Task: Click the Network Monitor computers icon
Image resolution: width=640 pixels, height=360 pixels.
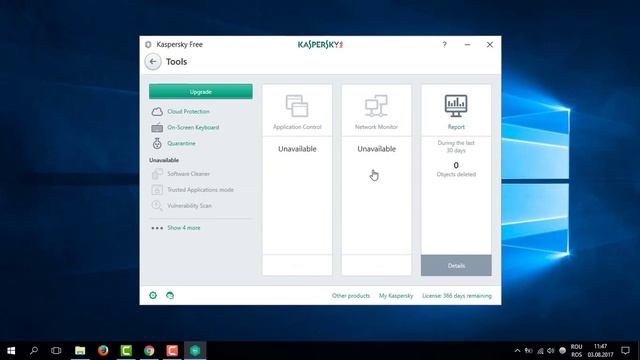Action: (x=376, y=106)
